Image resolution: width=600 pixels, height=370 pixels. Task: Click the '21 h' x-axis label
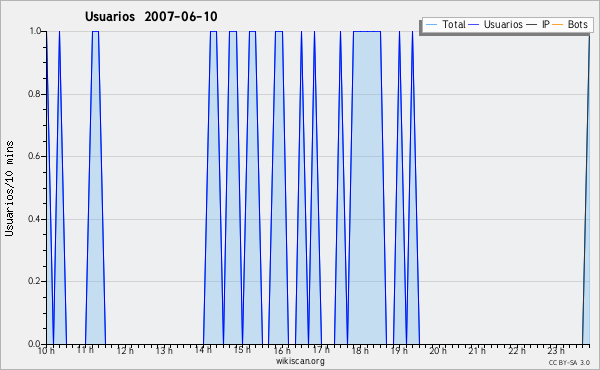pyautogui.click(x=477, y=350)
